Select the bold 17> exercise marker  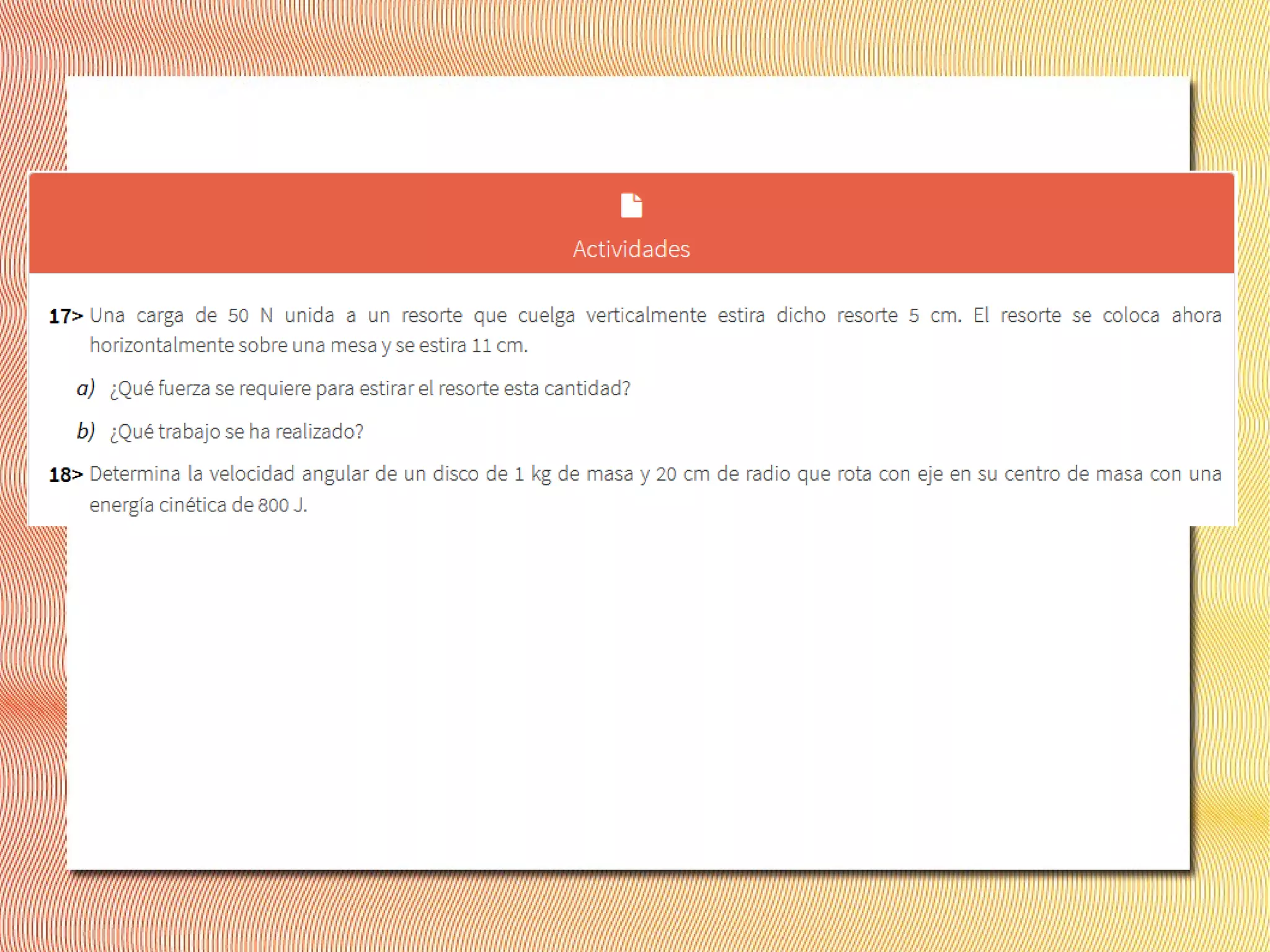(x=65, y=316)
